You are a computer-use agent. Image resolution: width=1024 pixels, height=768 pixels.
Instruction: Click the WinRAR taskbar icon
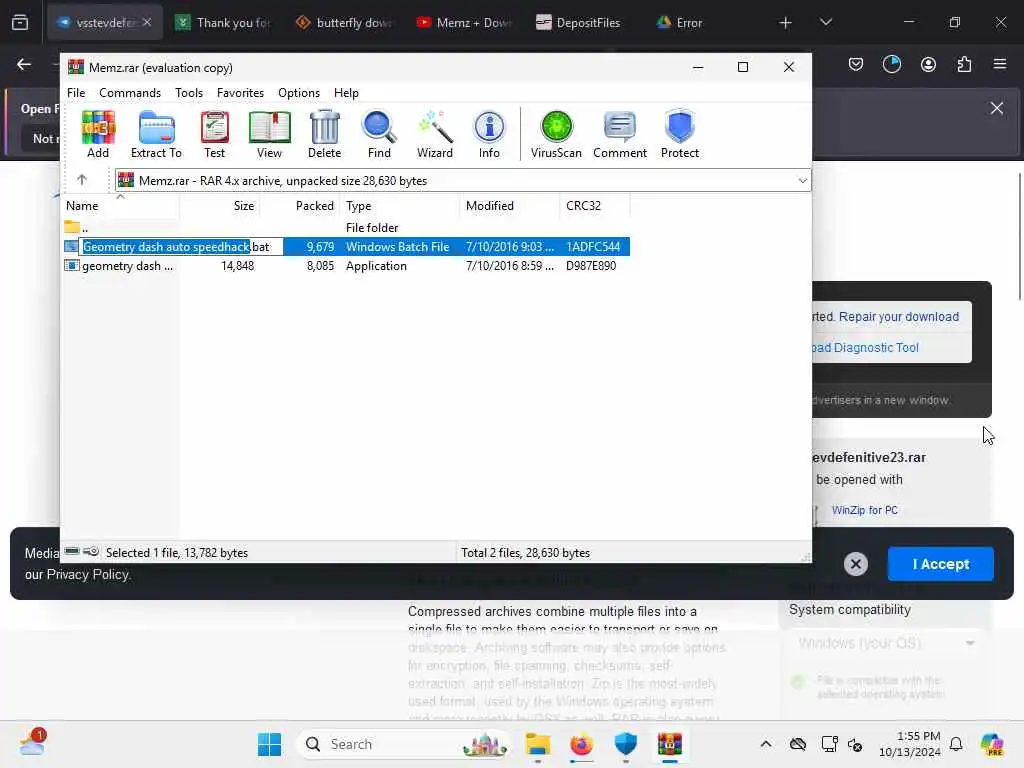[669, 744]
